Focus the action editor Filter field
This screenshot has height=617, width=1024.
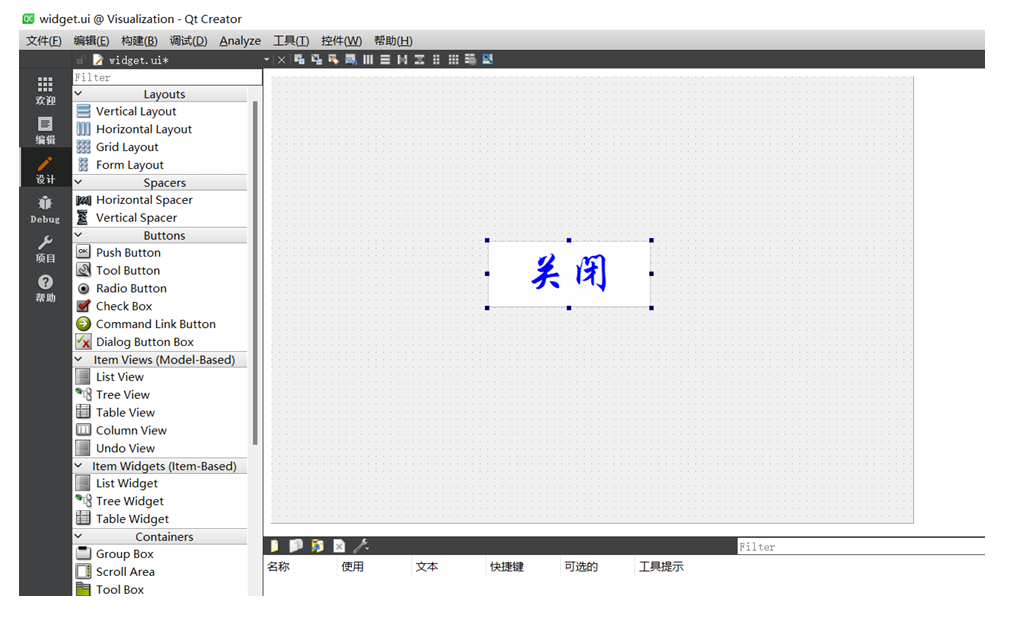pyautogui.click(x=861, y=546)
